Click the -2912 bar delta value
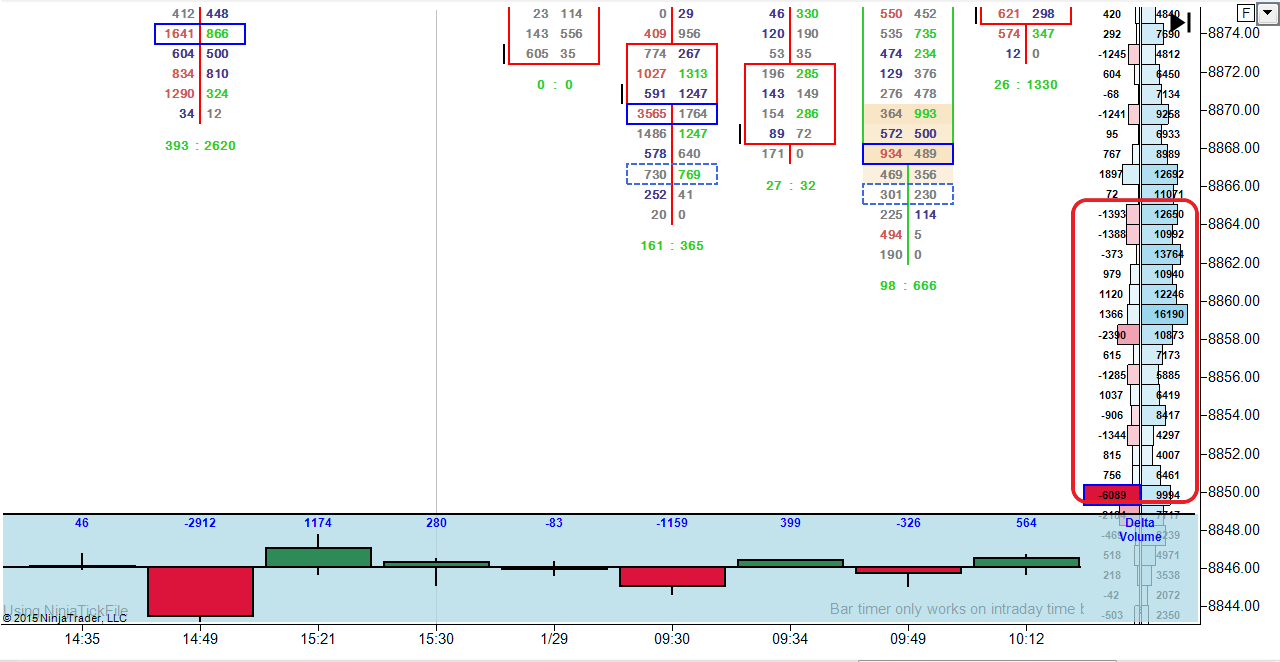The height and width of the screenshot is (662, 1280). point(200,523)
